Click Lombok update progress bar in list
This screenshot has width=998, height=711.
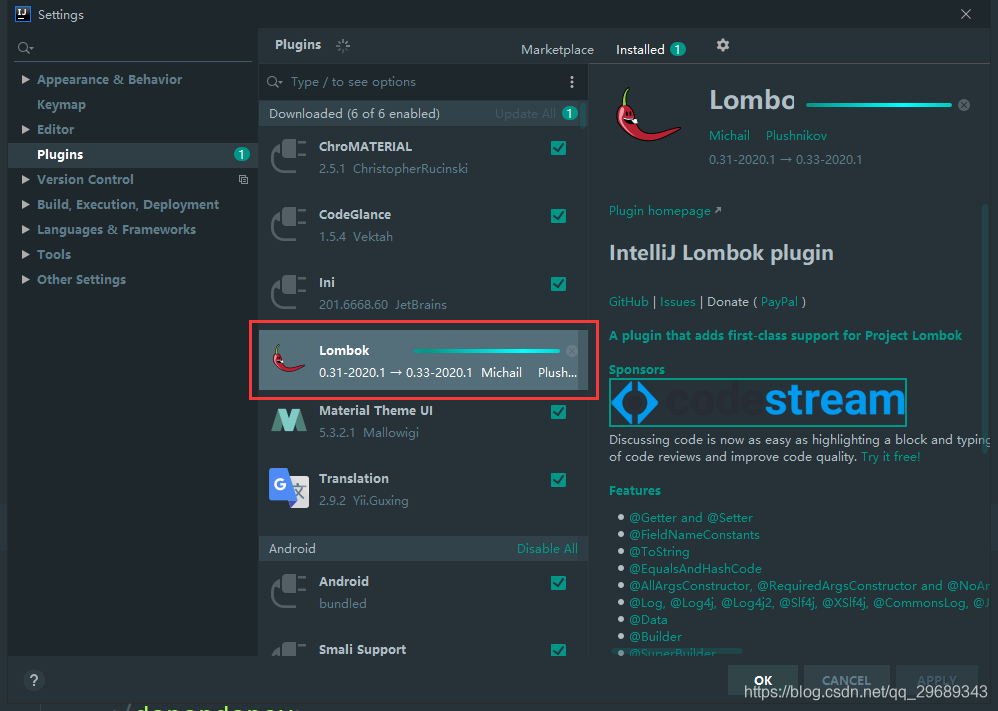click(x=487, y=351)
